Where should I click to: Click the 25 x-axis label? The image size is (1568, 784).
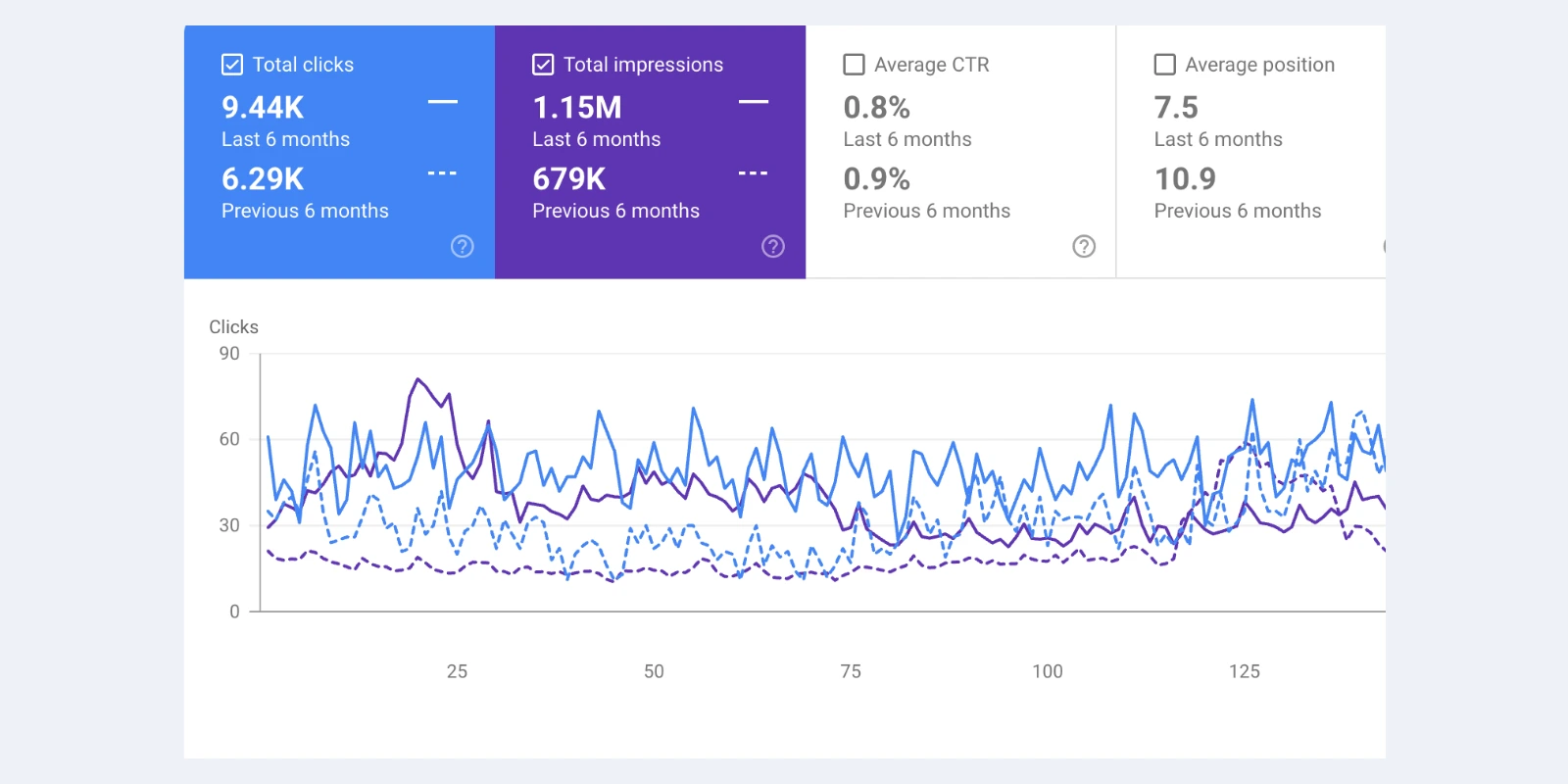pos(457,671)
